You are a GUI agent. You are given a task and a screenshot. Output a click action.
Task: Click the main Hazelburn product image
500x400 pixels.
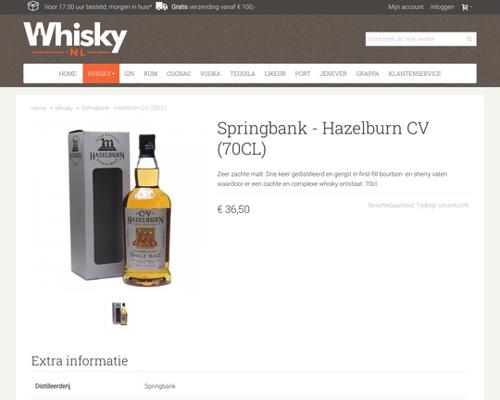(x=120, y=208)
